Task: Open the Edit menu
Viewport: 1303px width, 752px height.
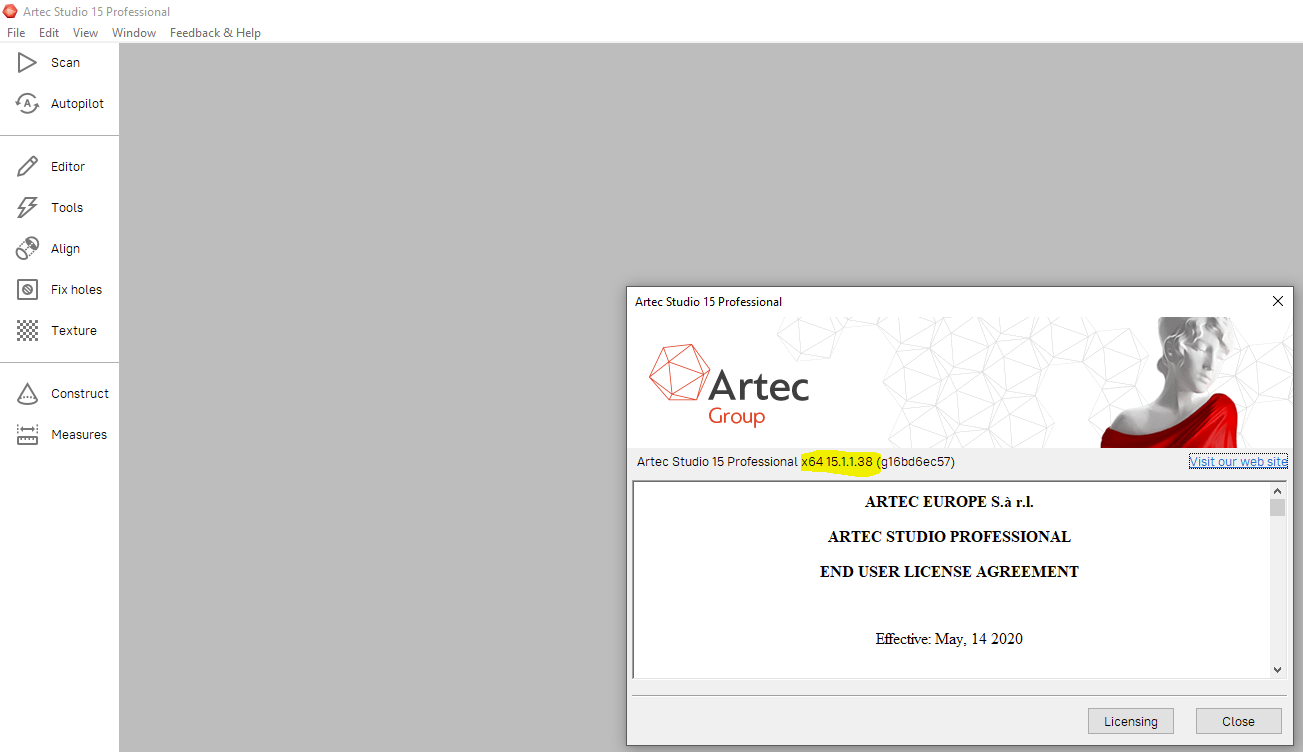Action: tap(49, 33)
